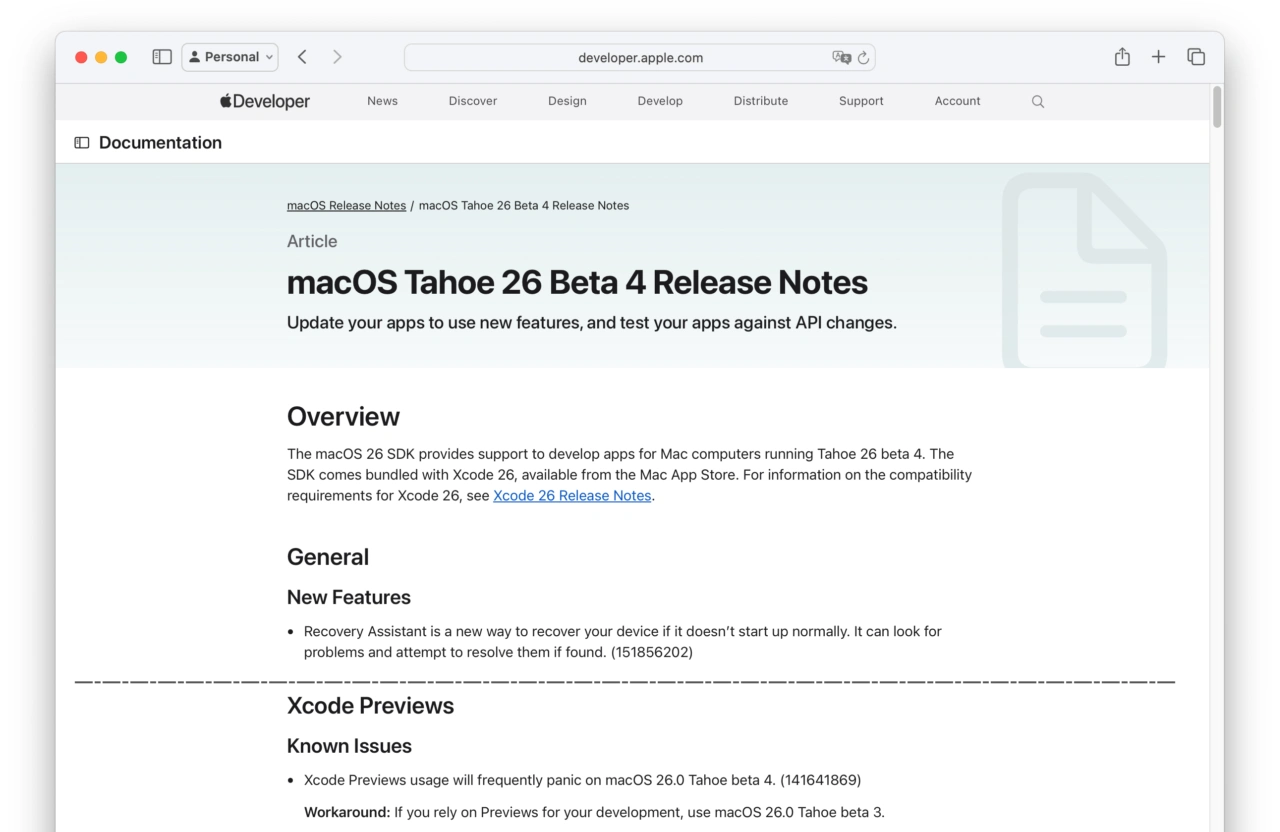Viewport: 1280px width, 832px height.
Task: Open the Personal profile dropdown
Action: pyautogui.click(x=230, y=57)
